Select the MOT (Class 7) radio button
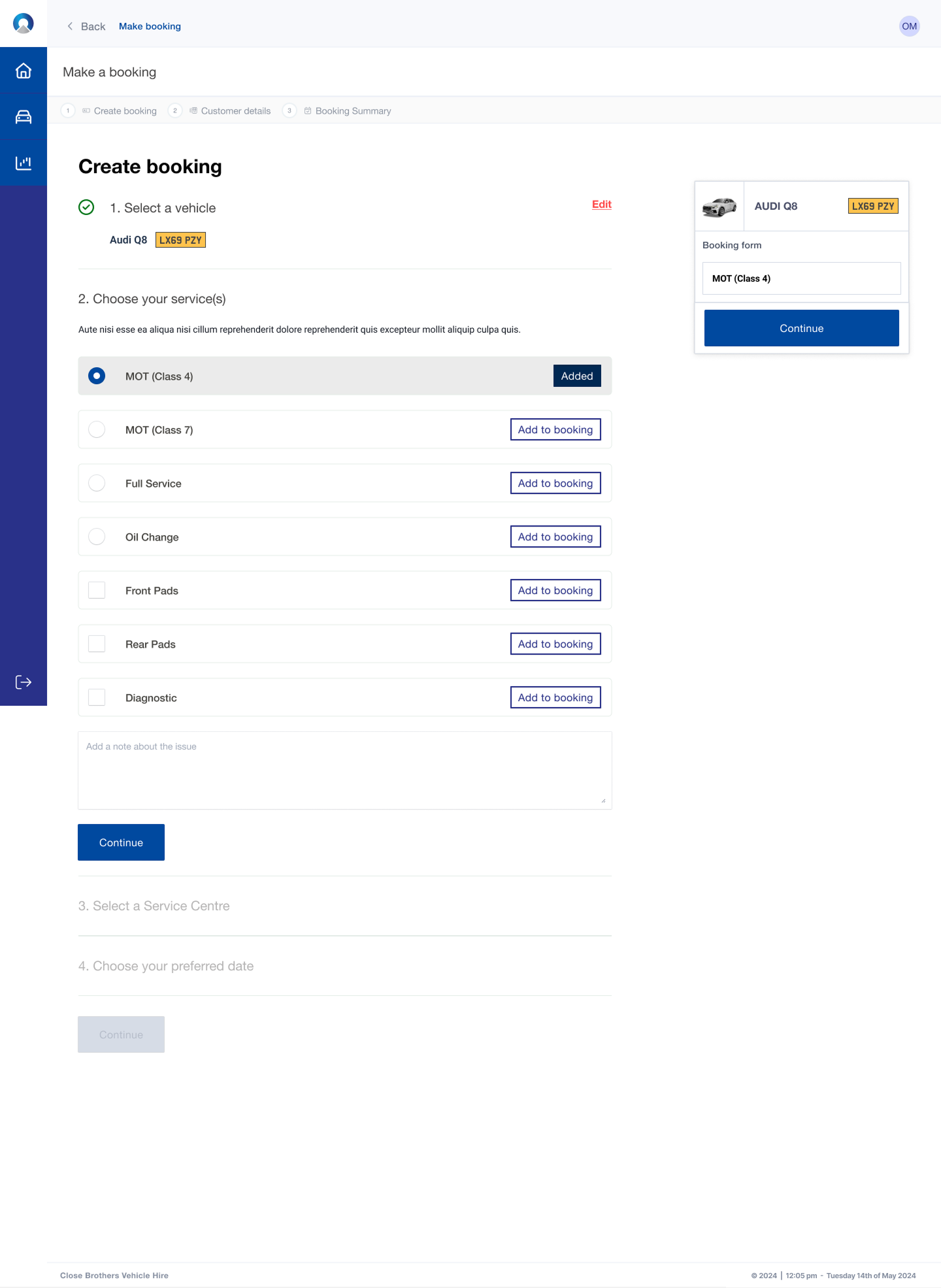 [x=97, y=429]
